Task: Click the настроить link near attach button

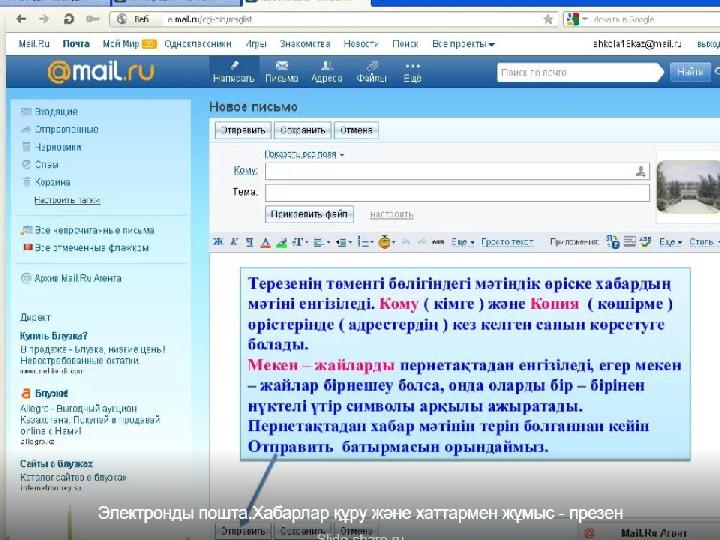Action: coord(392,214)
